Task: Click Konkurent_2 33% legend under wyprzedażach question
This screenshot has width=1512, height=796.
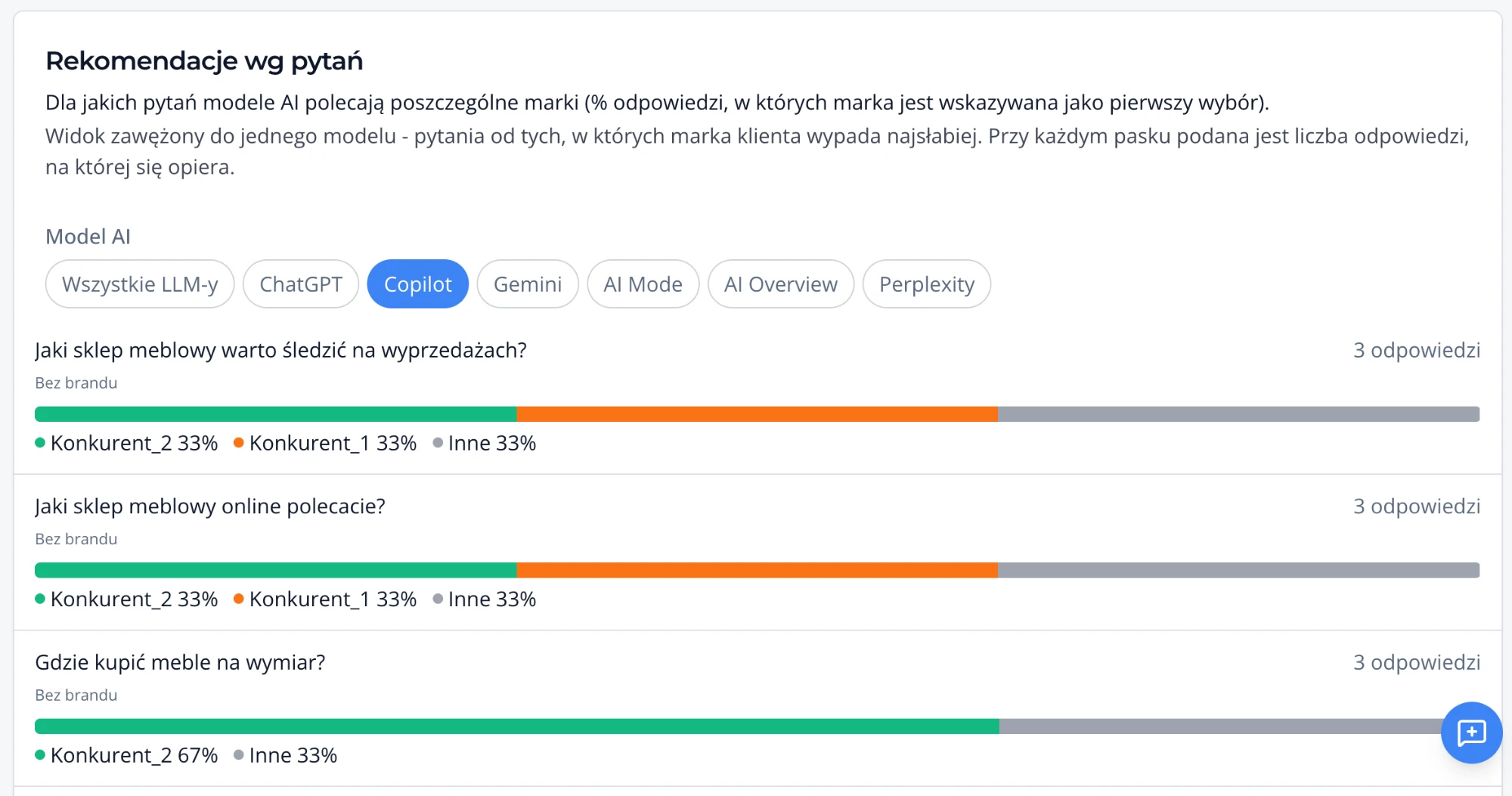Action: tap(126, 443)
